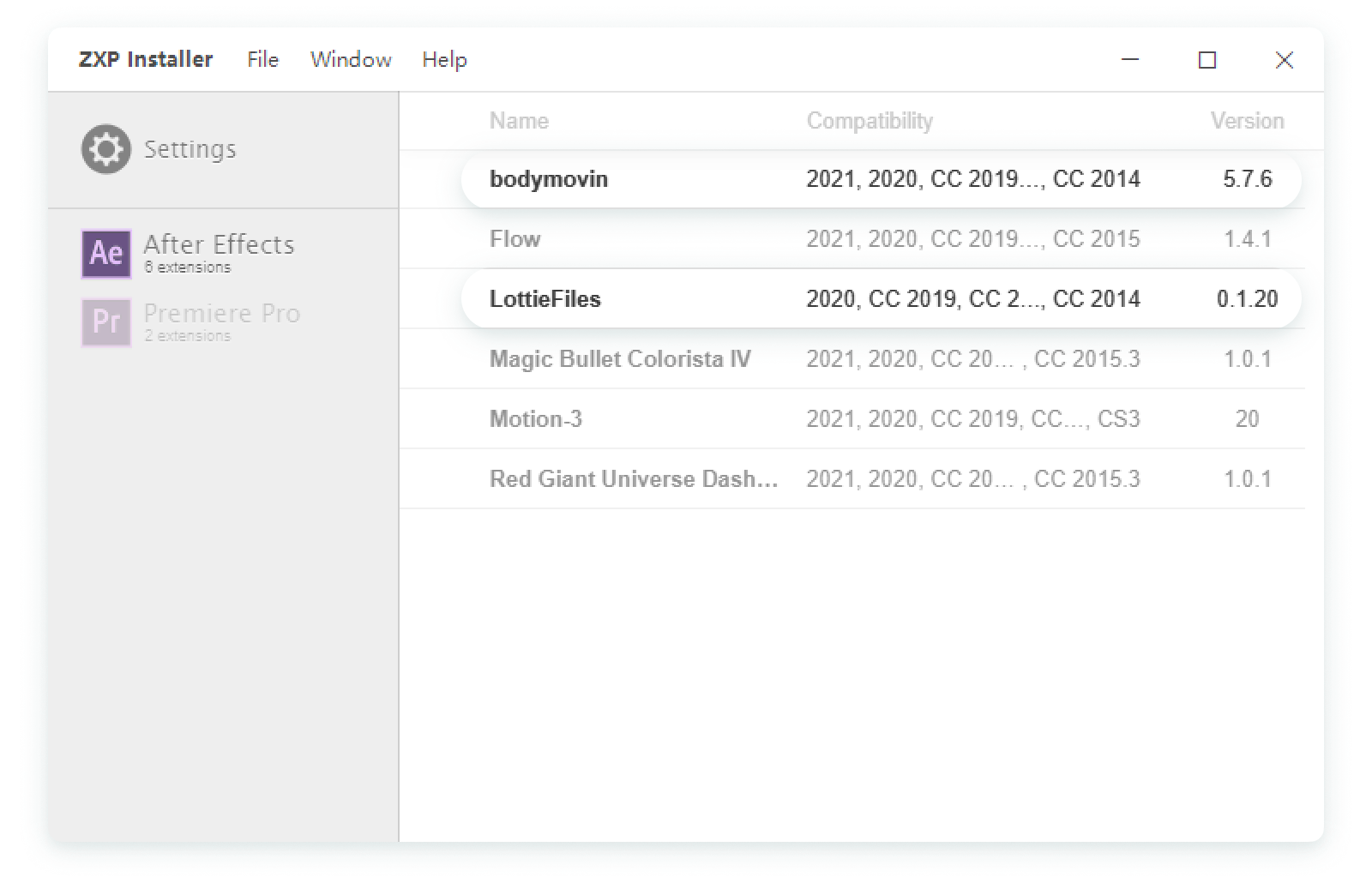The width and height of the screenshot is (1372, 883).
Task: Click the Compatibility column header
Action: (x=870, y=121)
